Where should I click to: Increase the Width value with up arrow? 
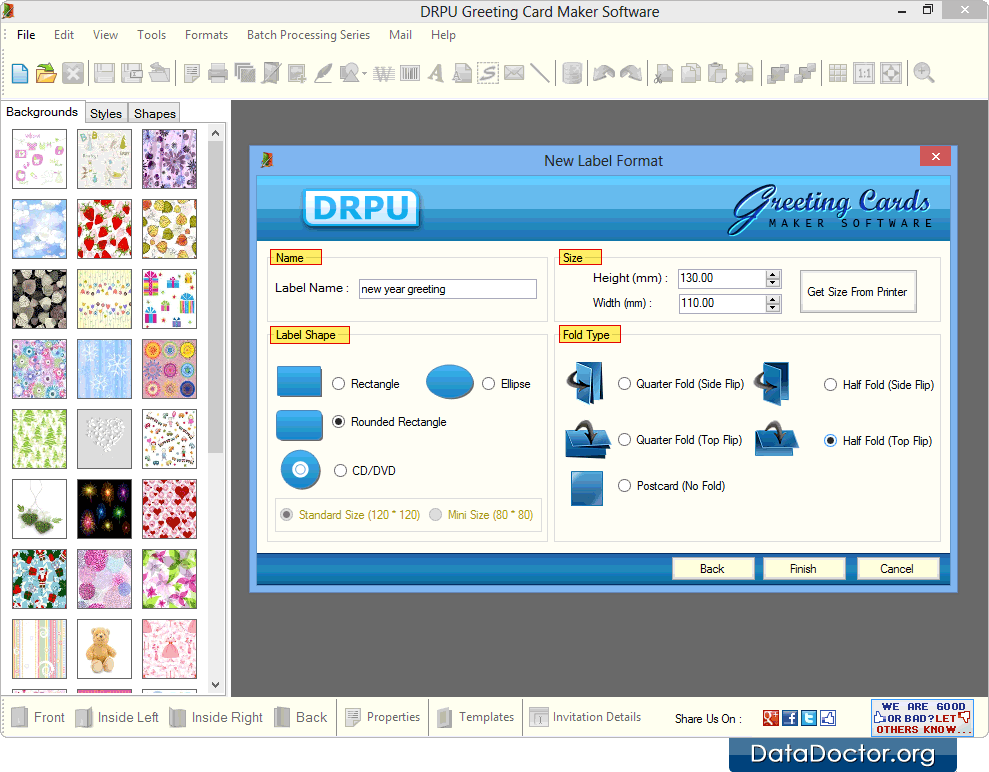click(x=773, y=300)
